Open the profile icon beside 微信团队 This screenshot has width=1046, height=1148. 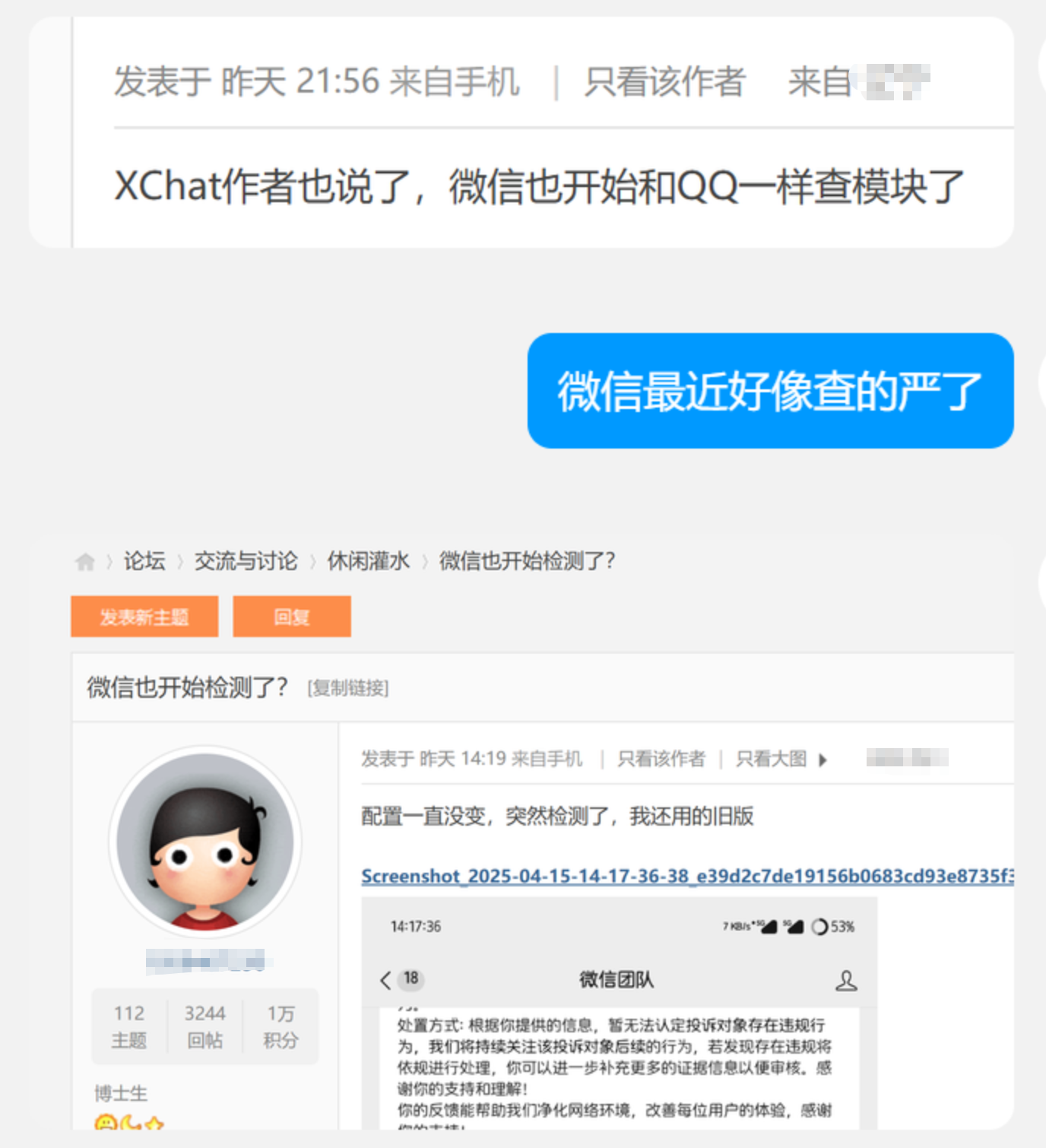(845, 980)
